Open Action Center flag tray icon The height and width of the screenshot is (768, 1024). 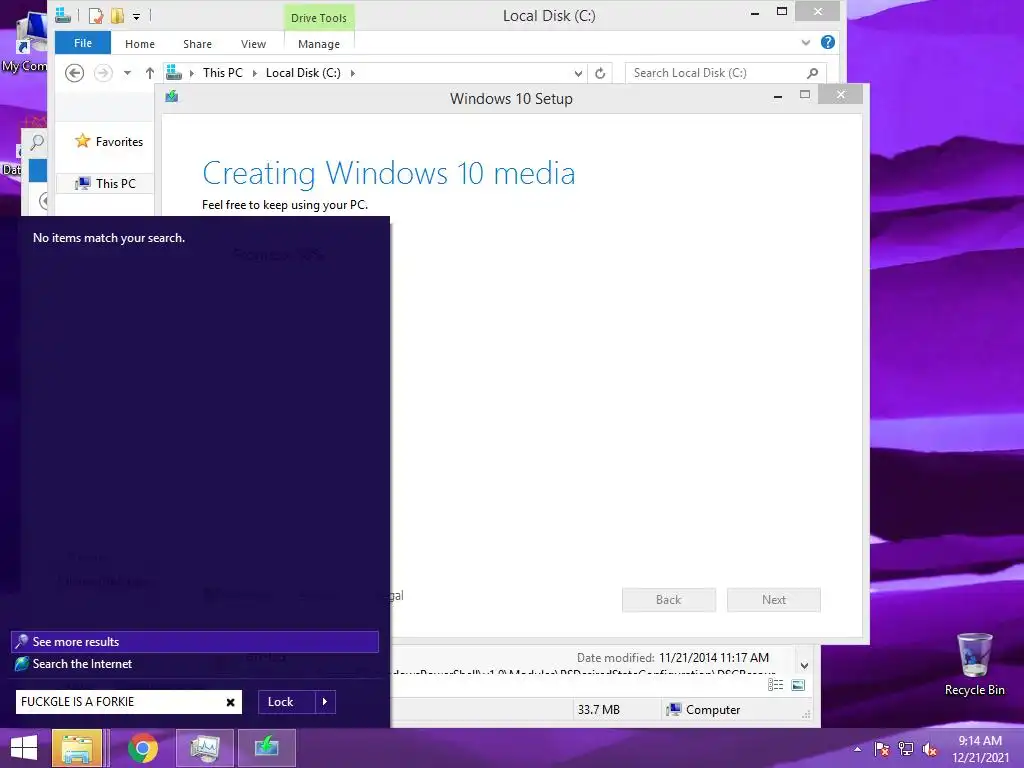click(x=882, y=749)
